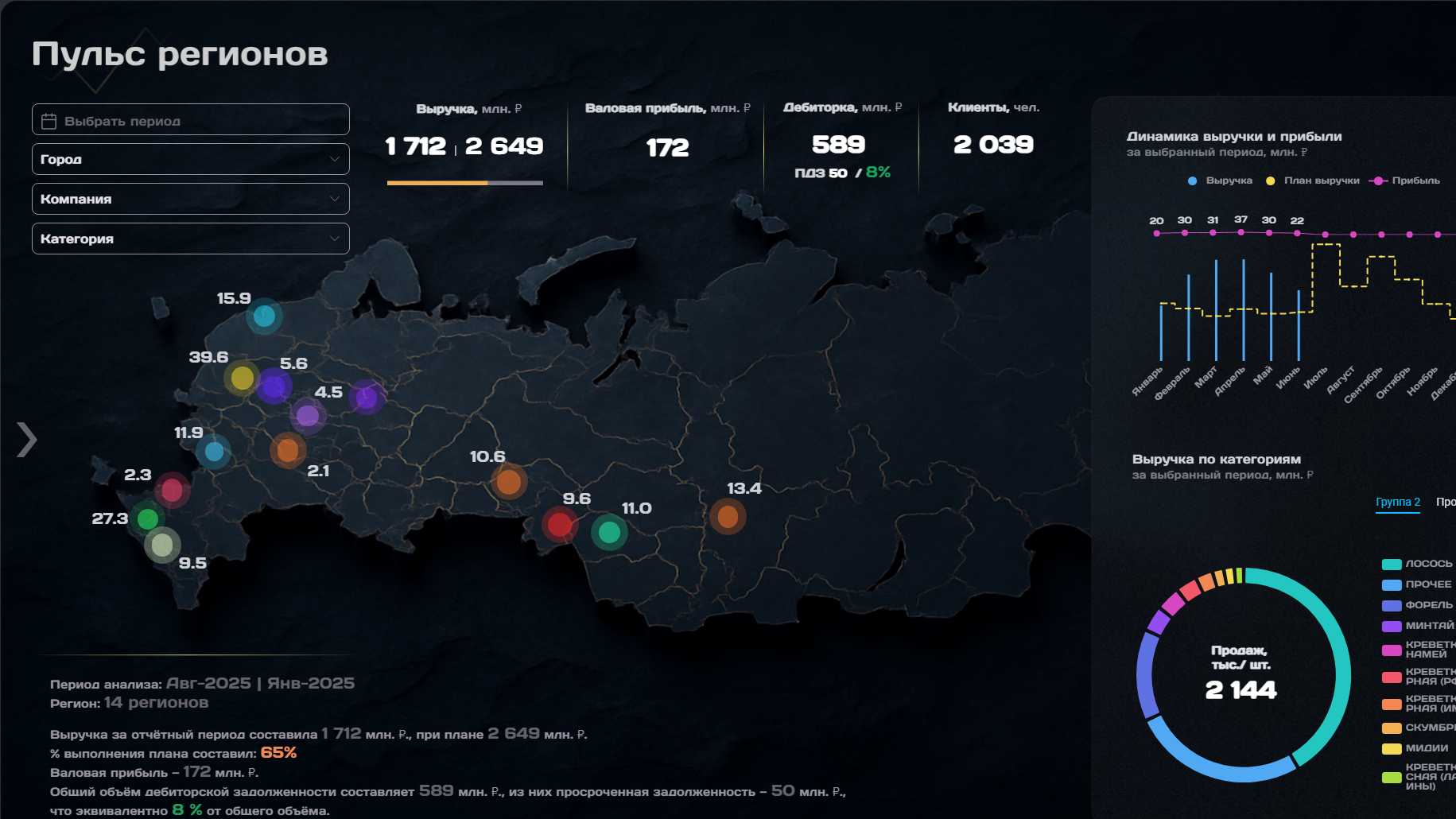Screen dimensions: 1456x819
Task: Click the teal map marker labeled 15.9
Action: click(264, 316)
